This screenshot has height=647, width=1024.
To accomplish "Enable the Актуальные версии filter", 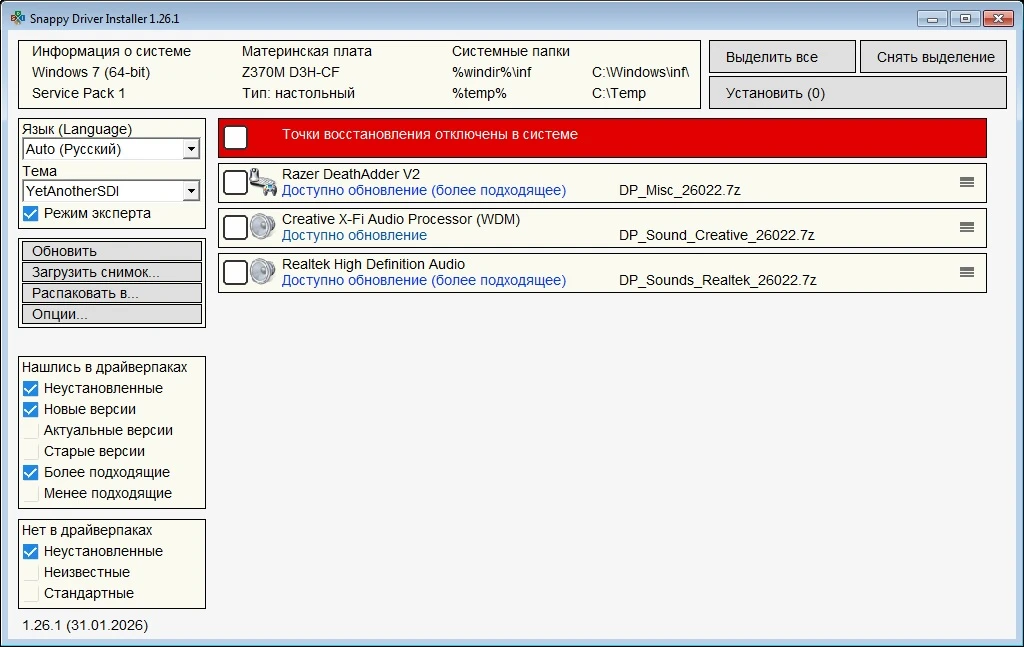I will pos(31,430).
